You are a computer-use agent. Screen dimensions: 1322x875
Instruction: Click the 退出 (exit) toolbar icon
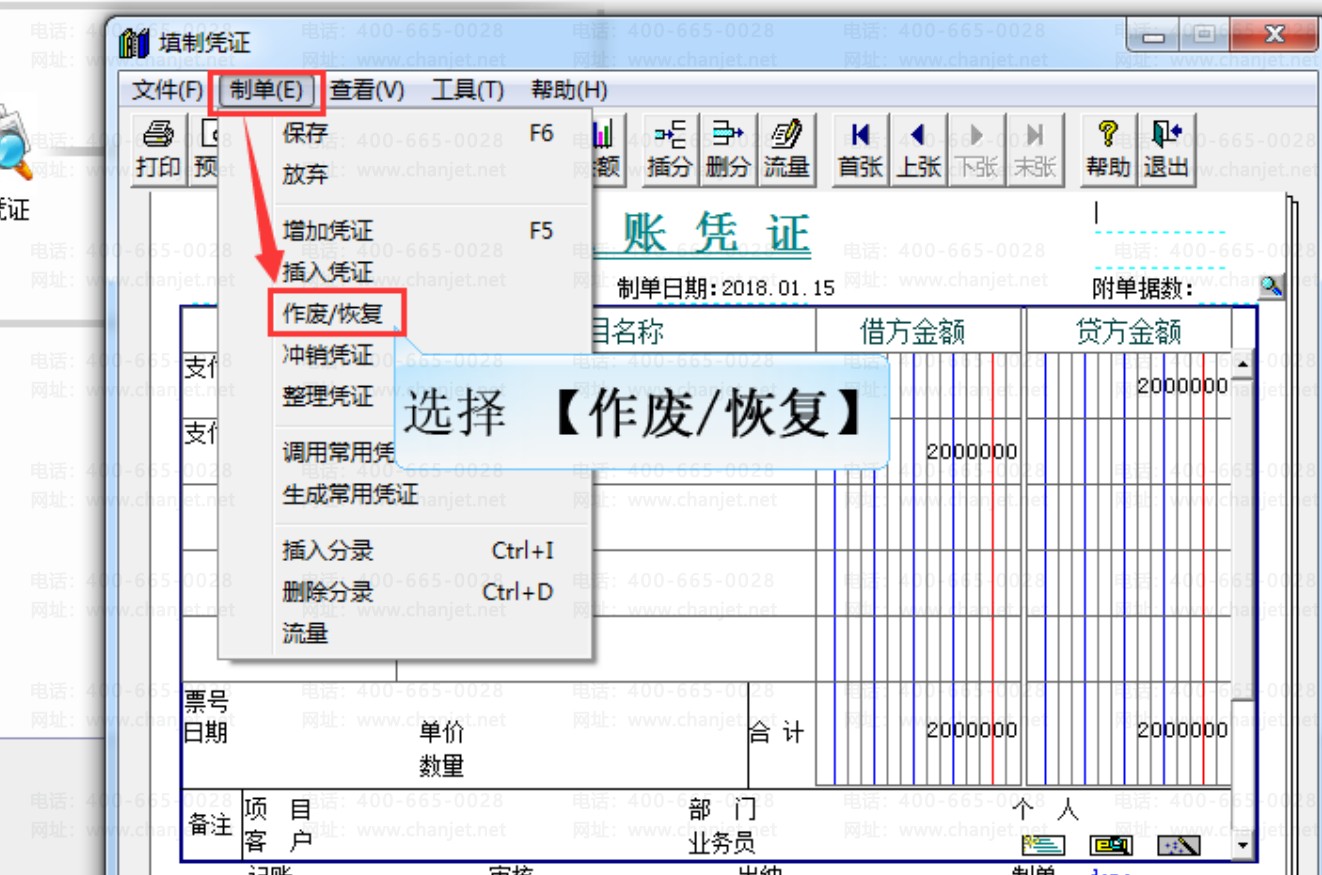[1166, 150]
